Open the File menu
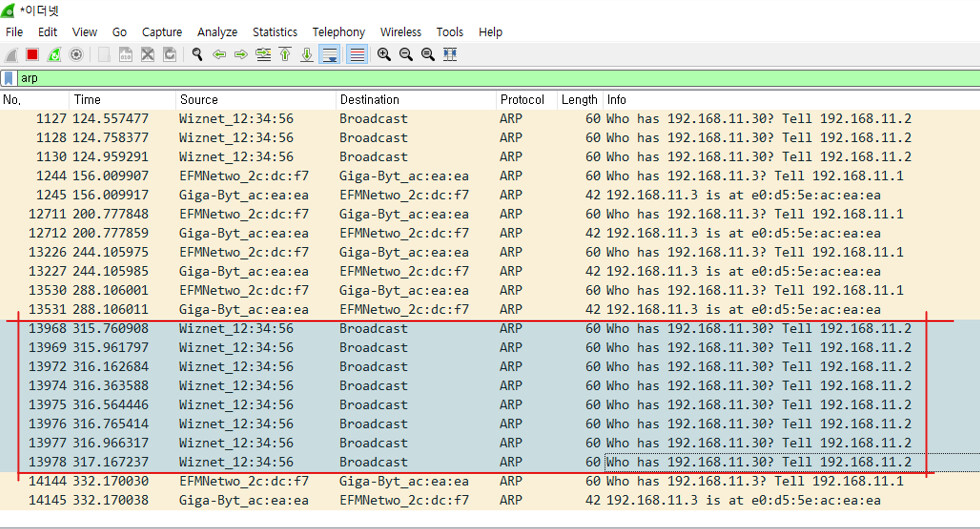 point(14,32)
